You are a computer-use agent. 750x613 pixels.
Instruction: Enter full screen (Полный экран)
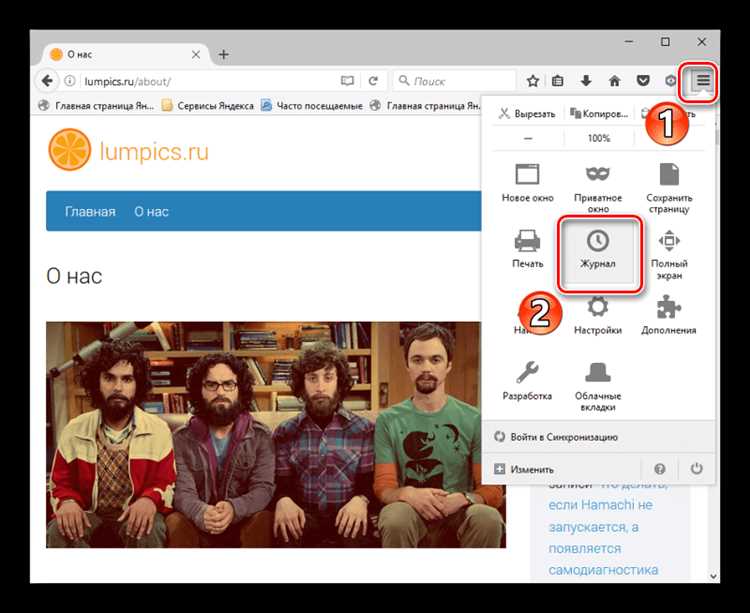(x=669, y=254)
